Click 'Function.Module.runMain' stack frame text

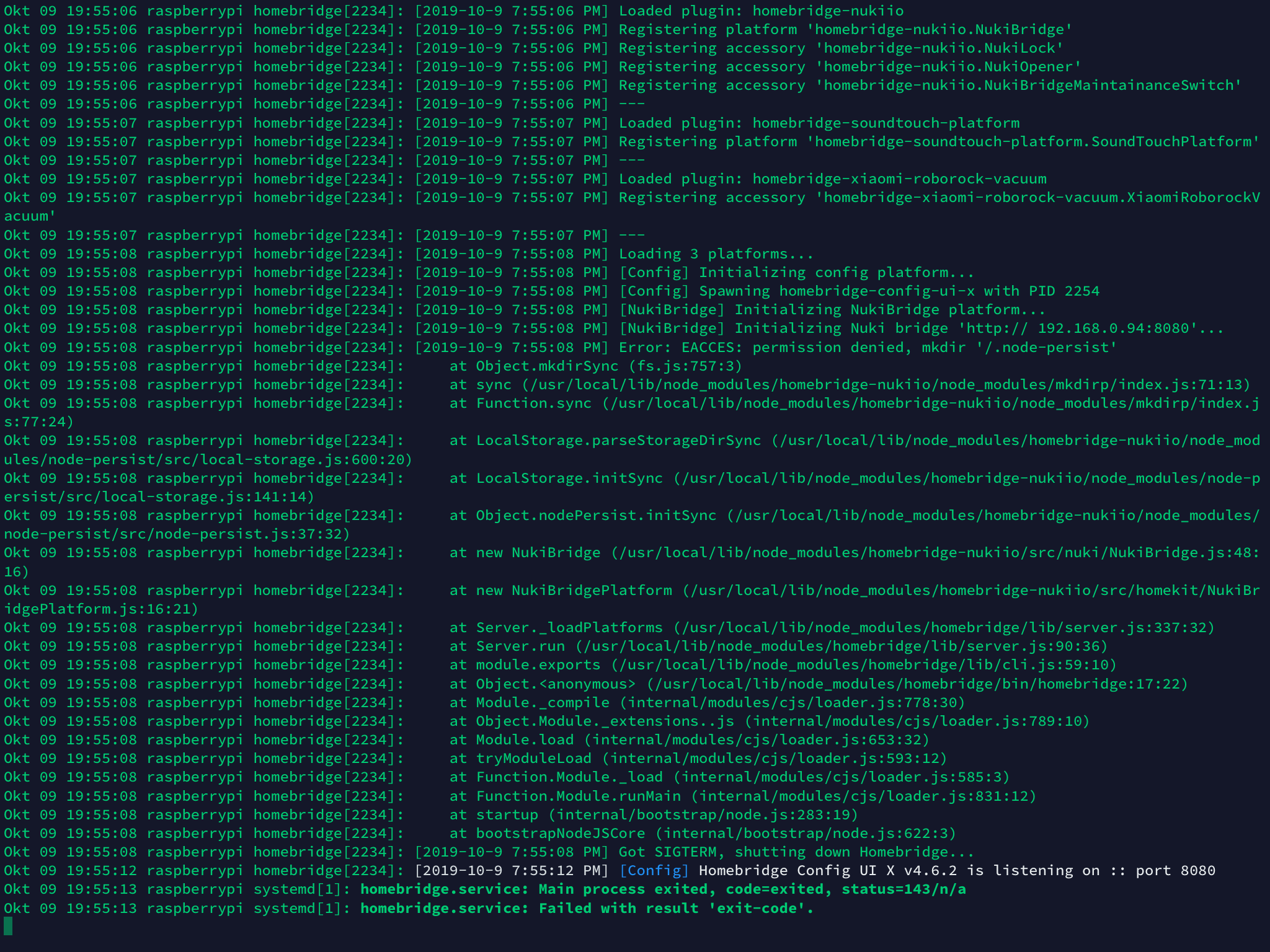578,796
